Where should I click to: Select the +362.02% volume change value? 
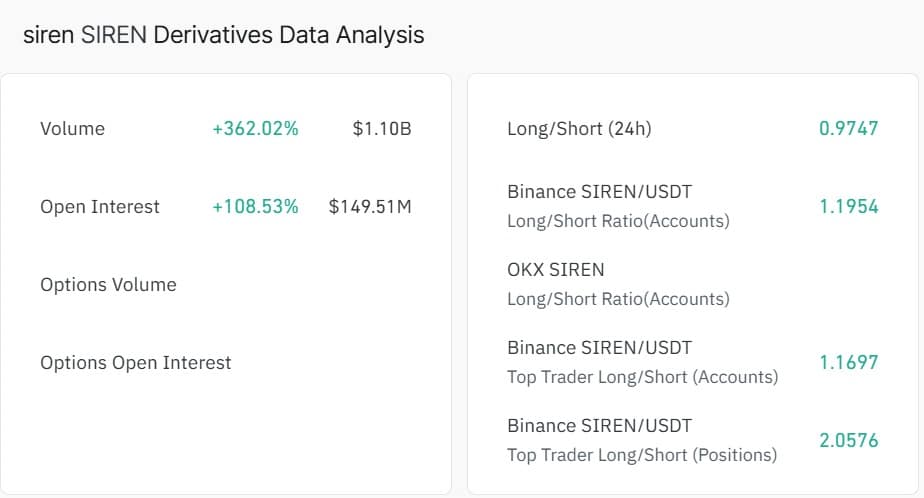point(255,129)
